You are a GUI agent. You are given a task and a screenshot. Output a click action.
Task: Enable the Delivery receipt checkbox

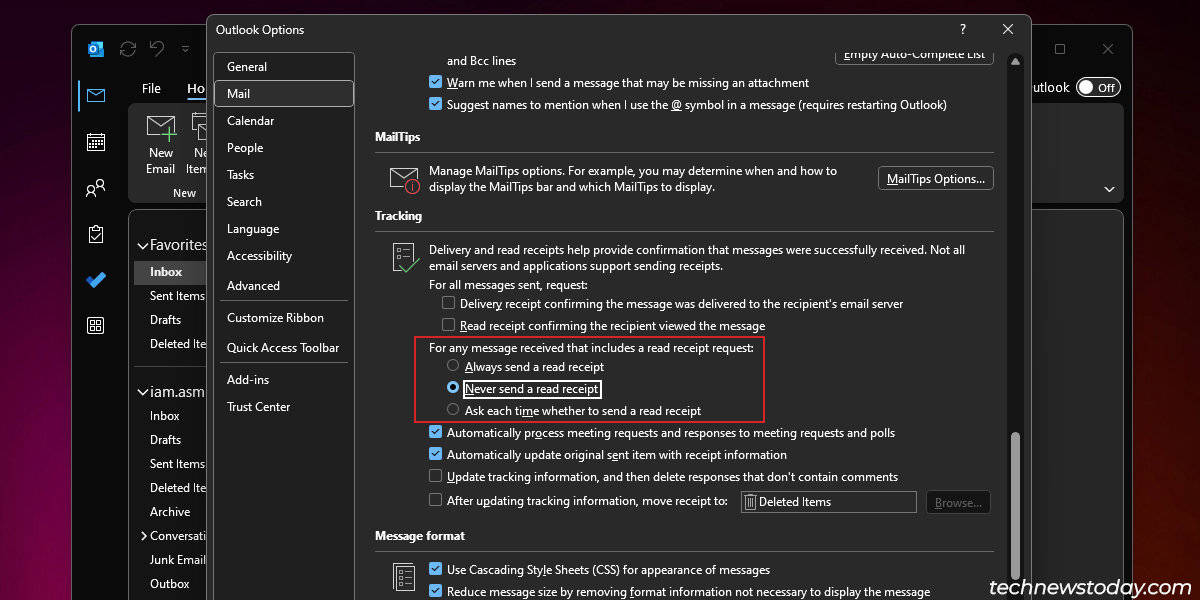point(448,303)
